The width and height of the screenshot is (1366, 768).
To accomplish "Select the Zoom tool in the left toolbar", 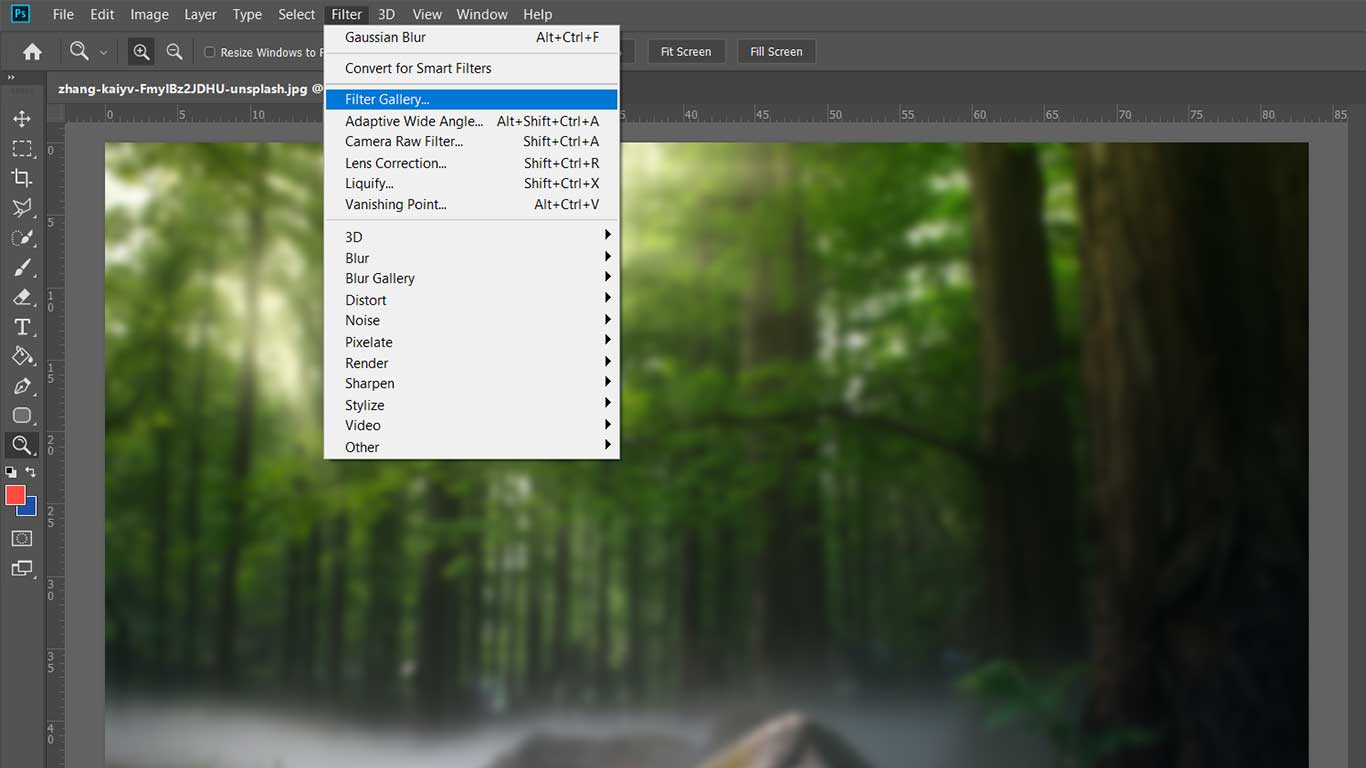I will click(x=21, y=445).
